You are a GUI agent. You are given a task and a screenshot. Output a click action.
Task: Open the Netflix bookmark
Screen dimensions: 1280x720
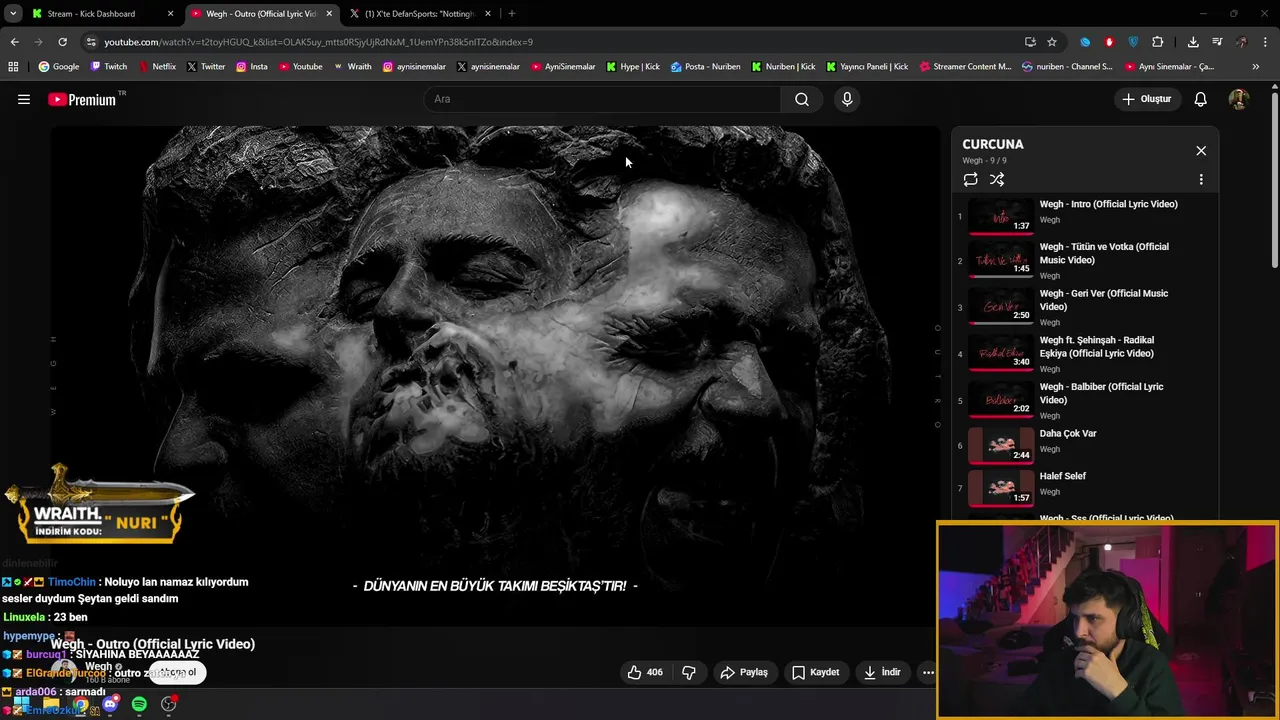[156, 67]
